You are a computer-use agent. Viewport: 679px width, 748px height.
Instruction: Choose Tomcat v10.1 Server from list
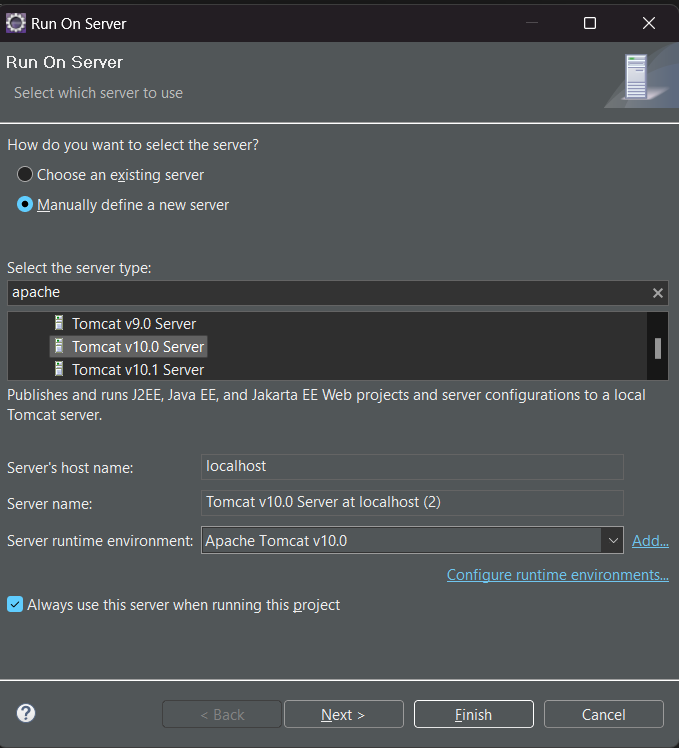point(138,370)
